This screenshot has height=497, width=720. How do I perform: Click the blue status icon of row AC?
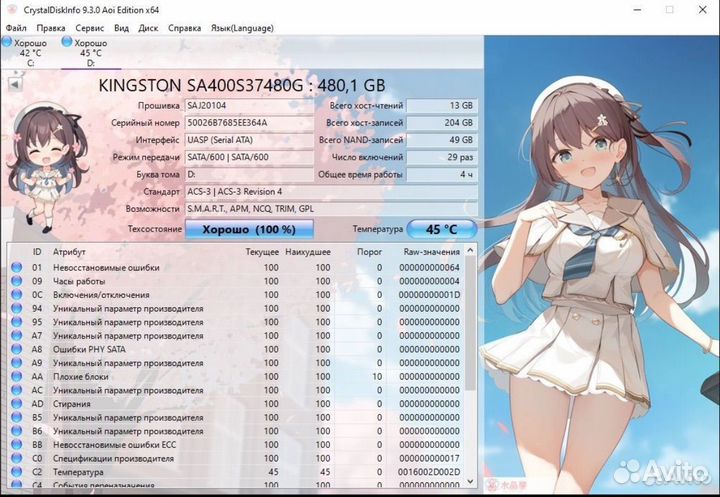point(17,390)
